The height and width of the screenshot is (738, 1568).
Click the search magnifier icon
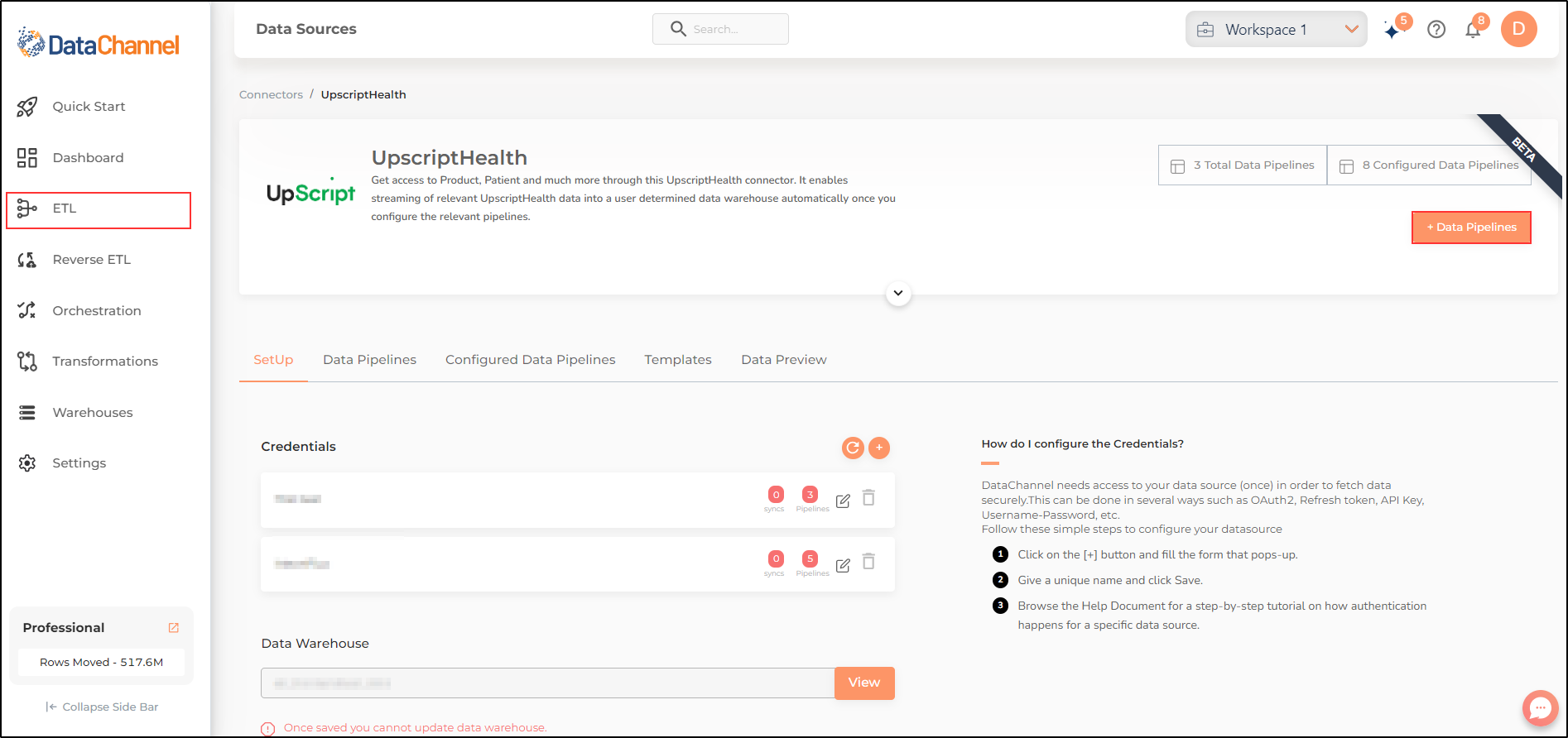[678, 29]
